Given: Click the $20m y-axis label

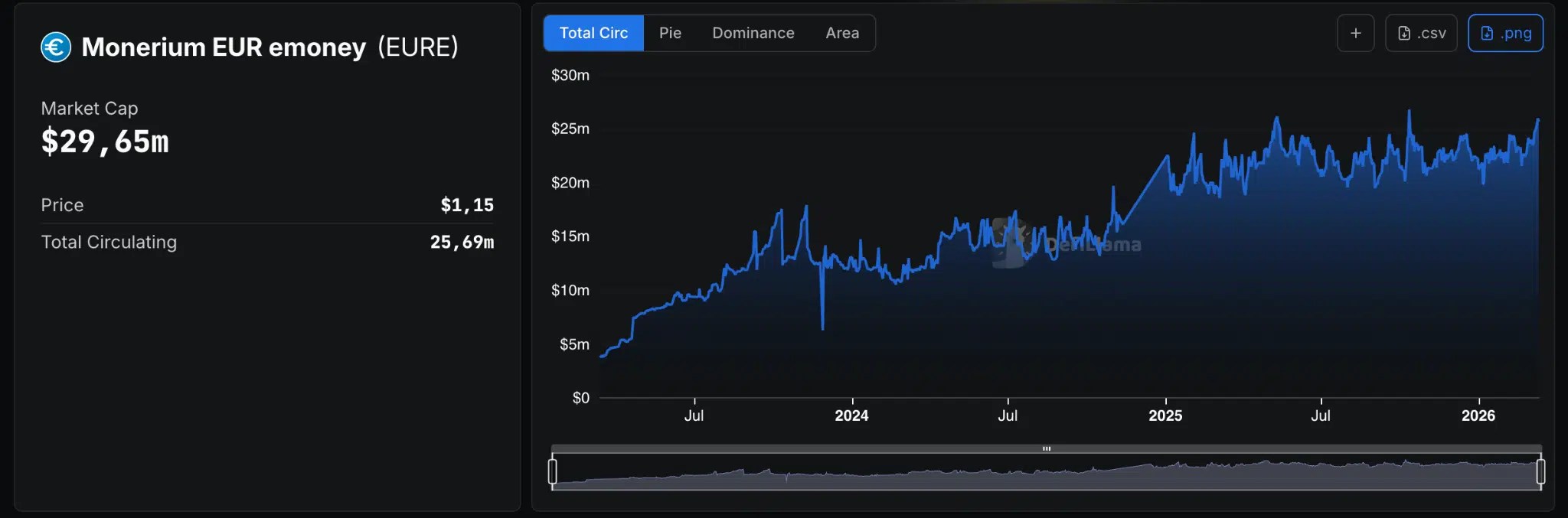Looking at the screenshot, I should coord(570,183).
